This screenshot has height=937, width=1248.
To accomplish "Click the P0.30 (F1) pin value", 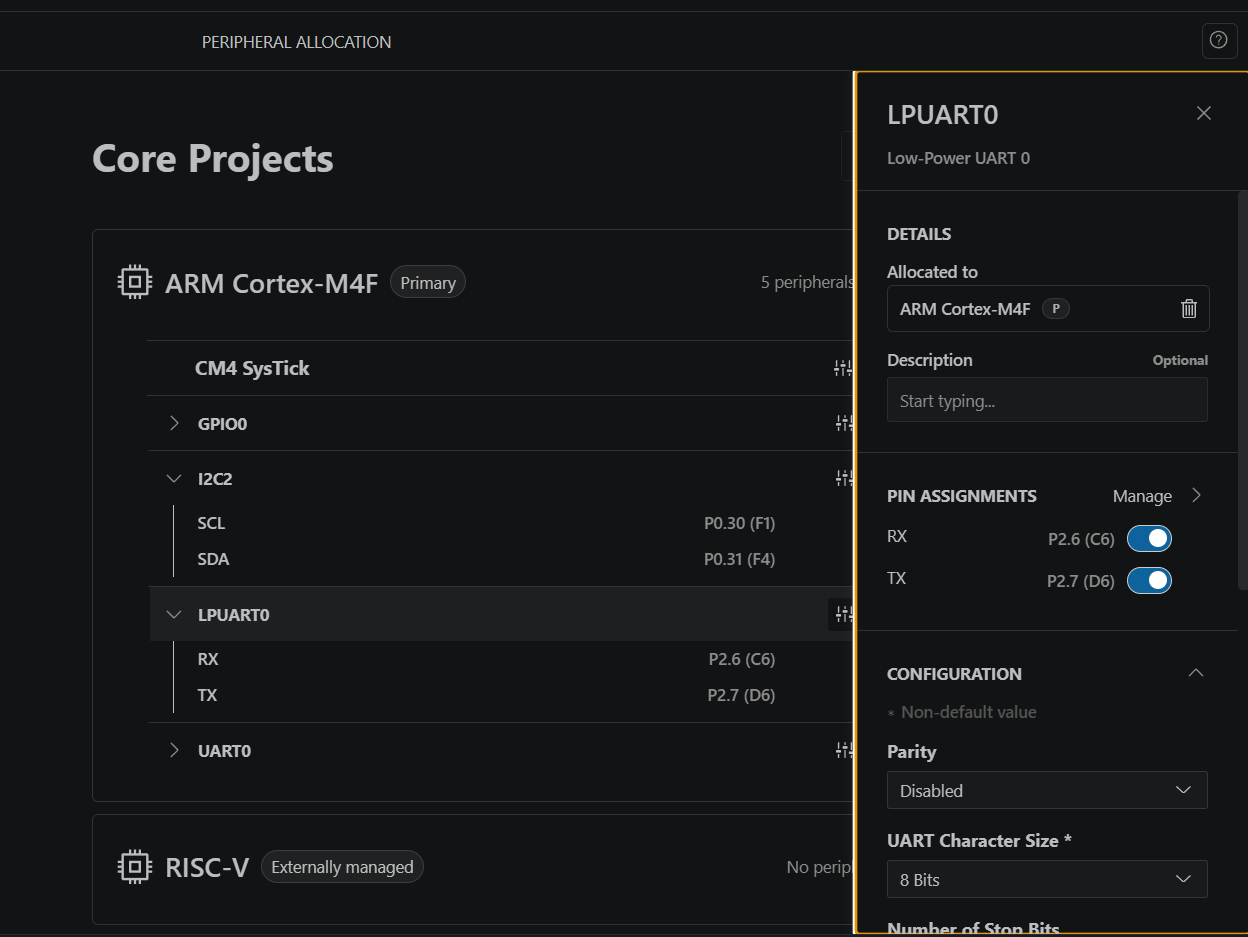I will tap(739, 523).
